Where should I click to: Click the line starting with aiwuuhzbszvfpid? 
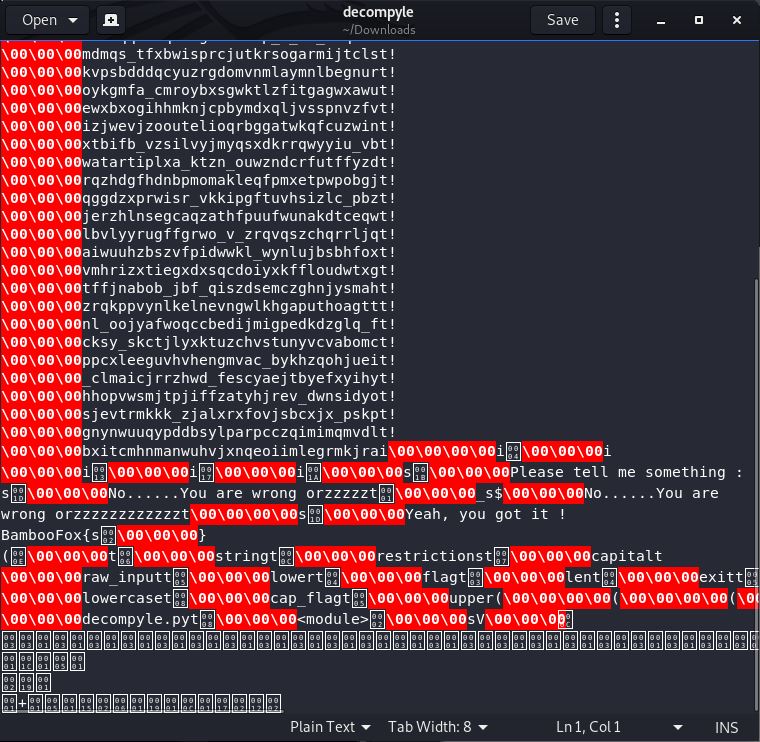pos(198,252)
